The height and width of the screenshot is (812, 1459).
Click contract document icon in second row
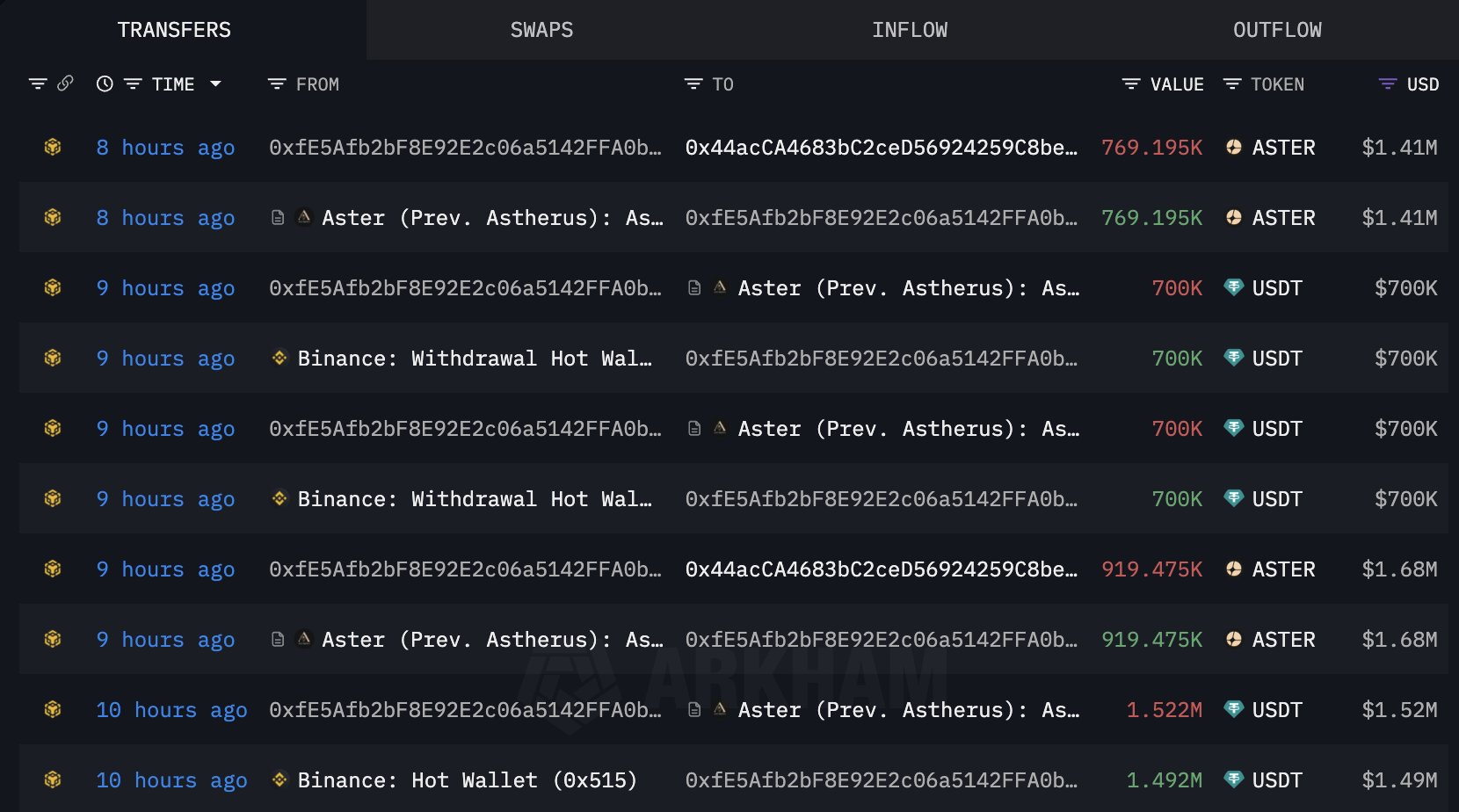[x=278, y=218]
